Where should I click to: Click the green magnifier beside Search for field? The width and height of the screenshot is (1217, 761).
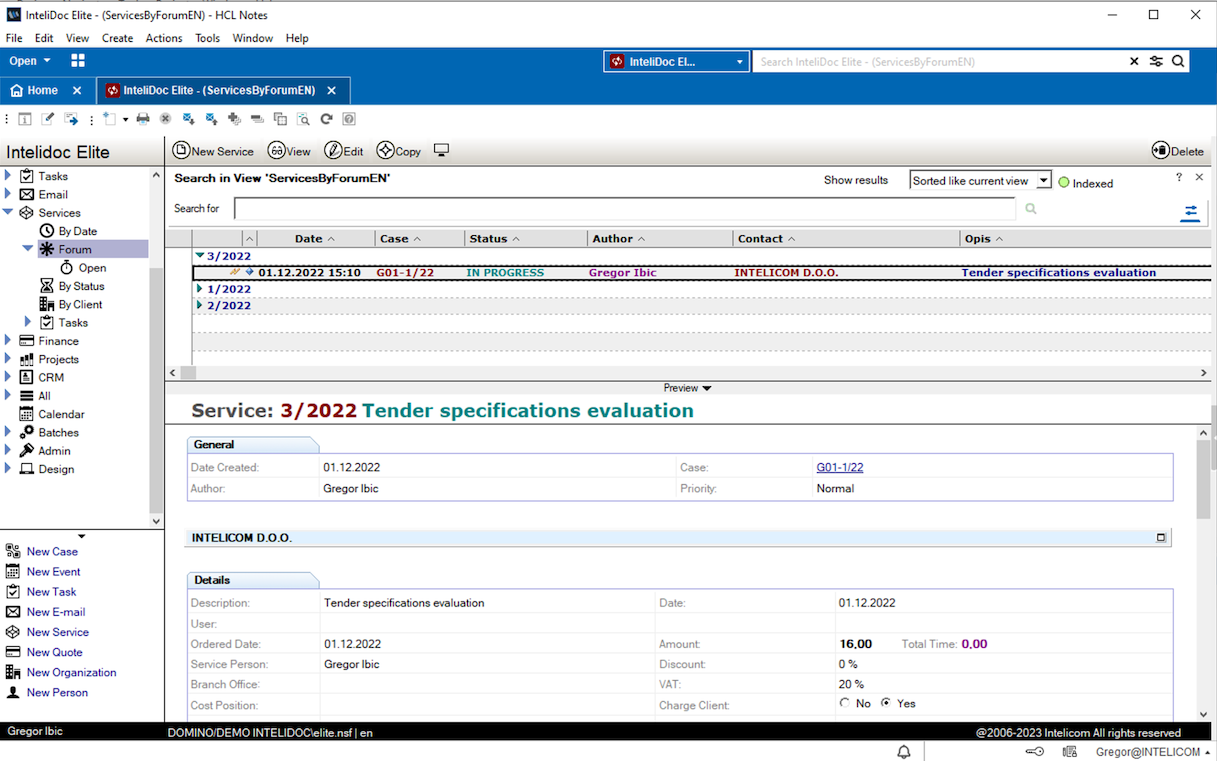pos(1031,209)
